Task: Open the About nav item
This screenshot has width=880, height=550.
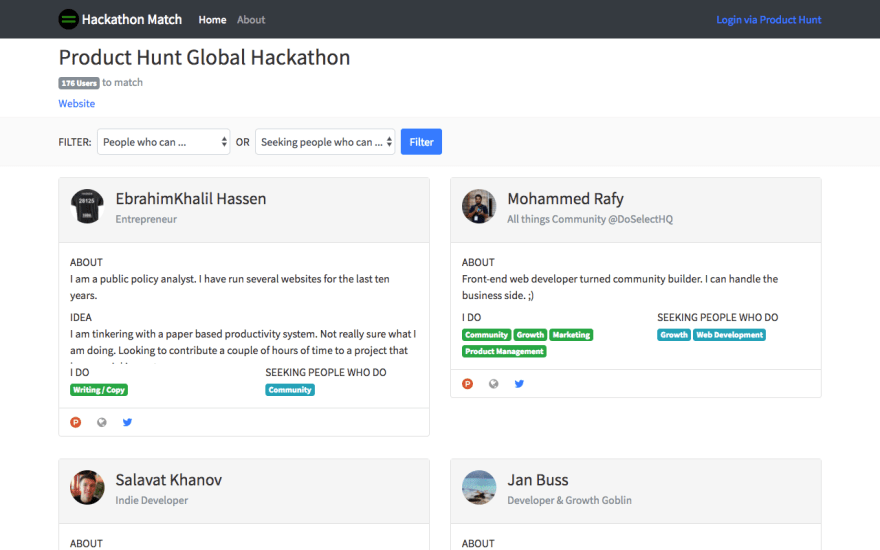Action: 251,20
